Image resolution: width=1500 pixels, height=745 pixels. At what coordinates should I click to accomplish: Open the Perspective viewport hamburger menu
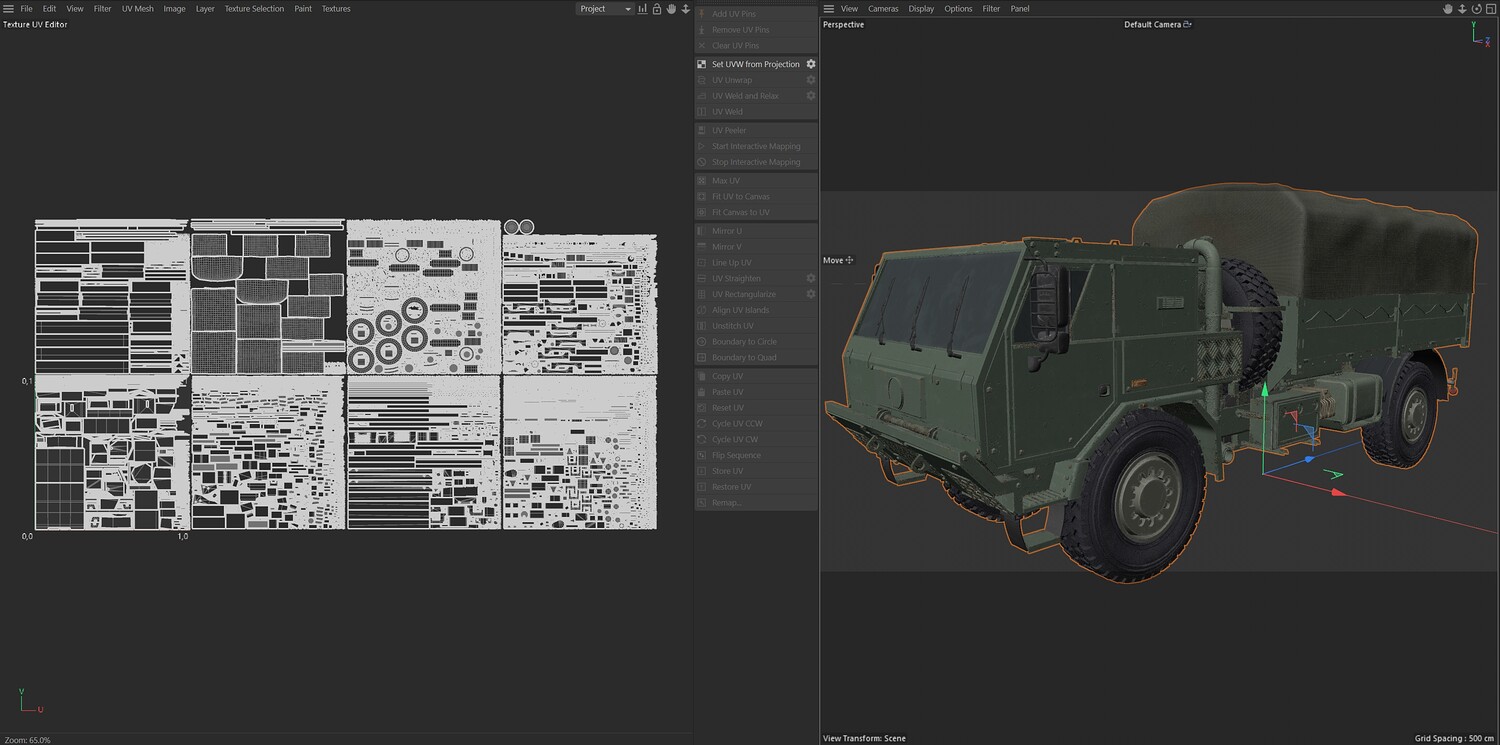(828, 9)
